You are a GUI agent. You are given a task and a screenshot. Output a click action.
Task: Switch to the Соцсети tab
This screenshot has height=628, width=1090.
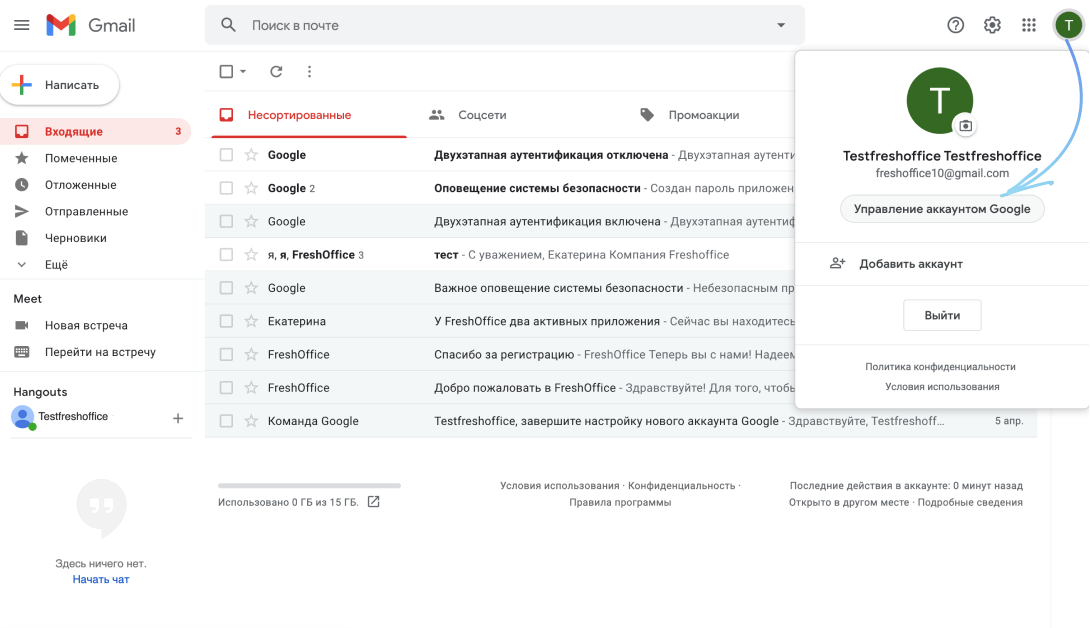point(482,115)
